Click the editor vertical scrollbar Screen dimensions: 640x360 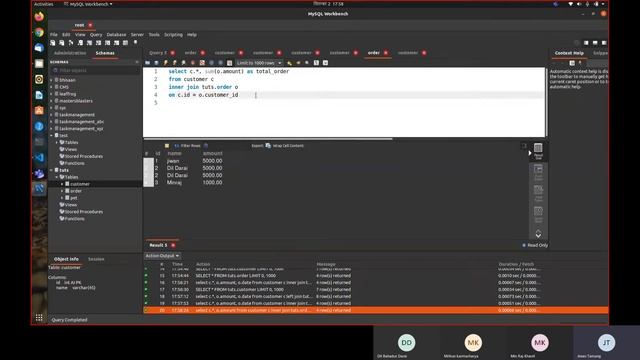[547, 102]
